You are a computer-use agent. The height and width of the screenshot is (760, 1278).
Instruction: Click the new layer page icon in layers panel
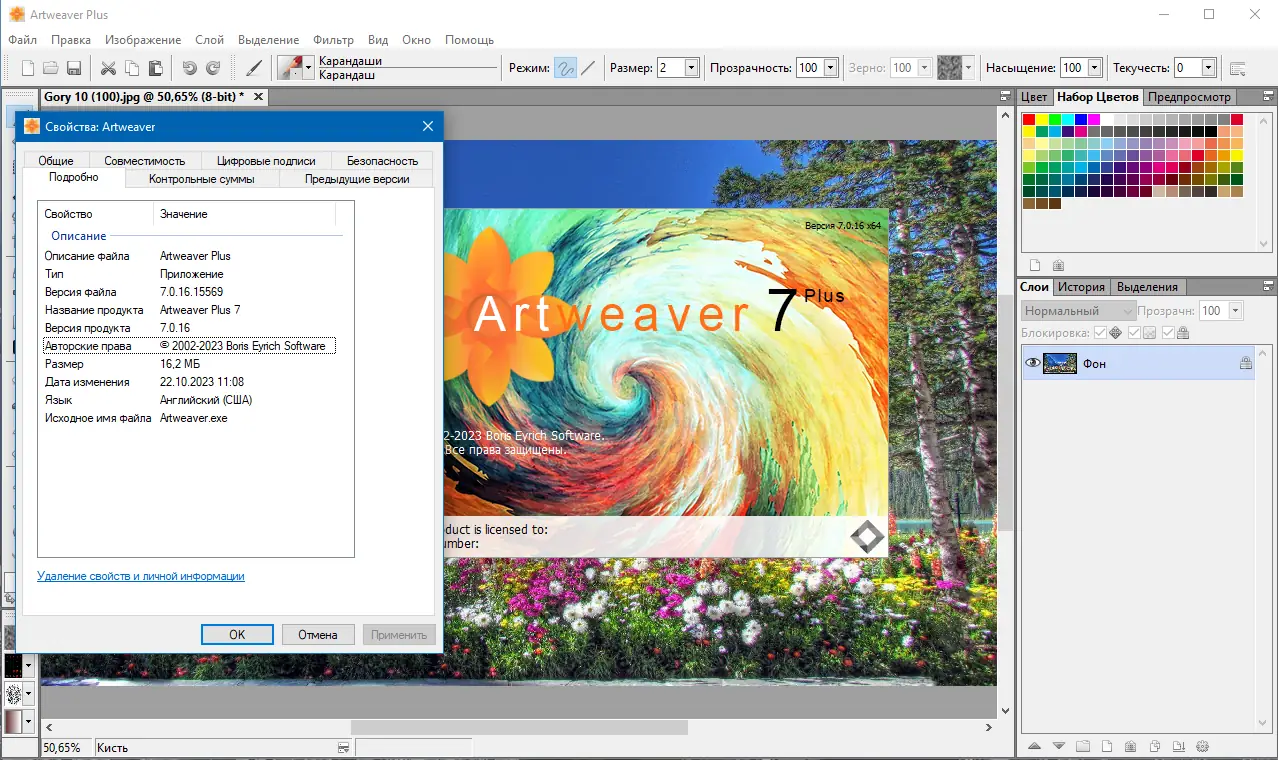(1107, 746)
